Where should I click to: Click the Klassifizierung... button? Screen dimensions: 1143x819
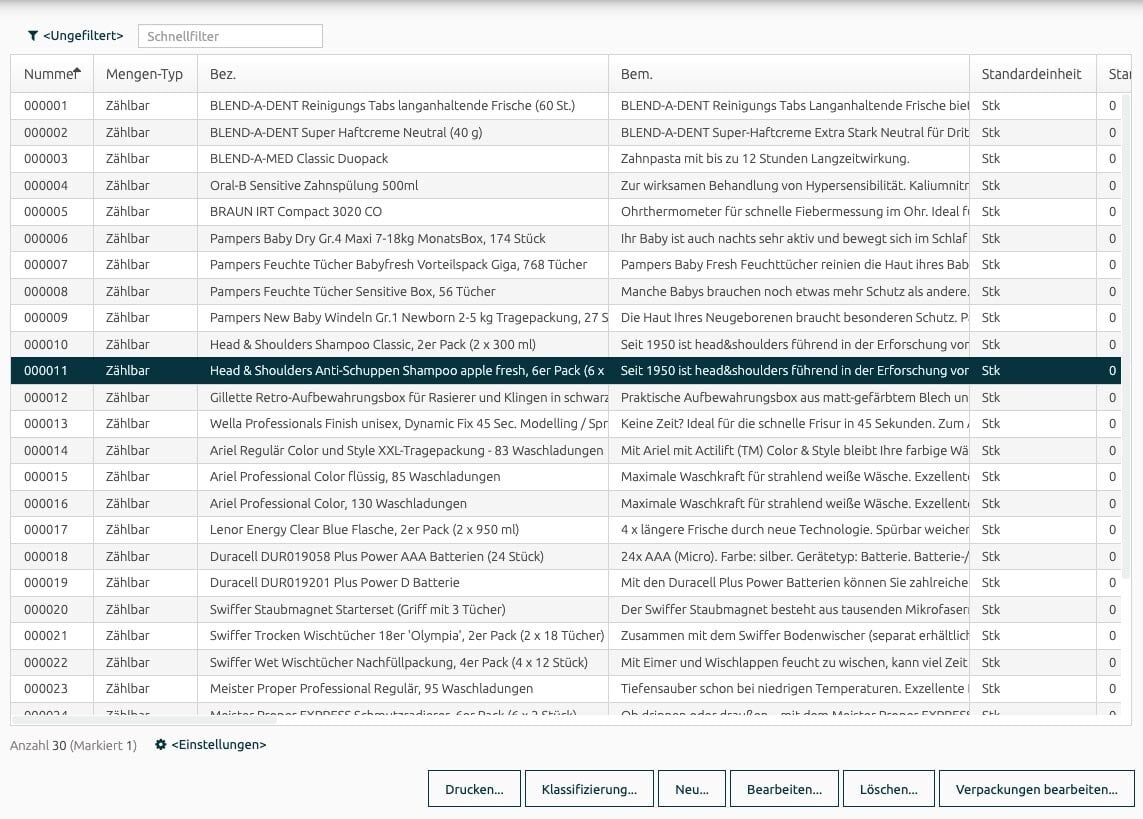point(589,789)
